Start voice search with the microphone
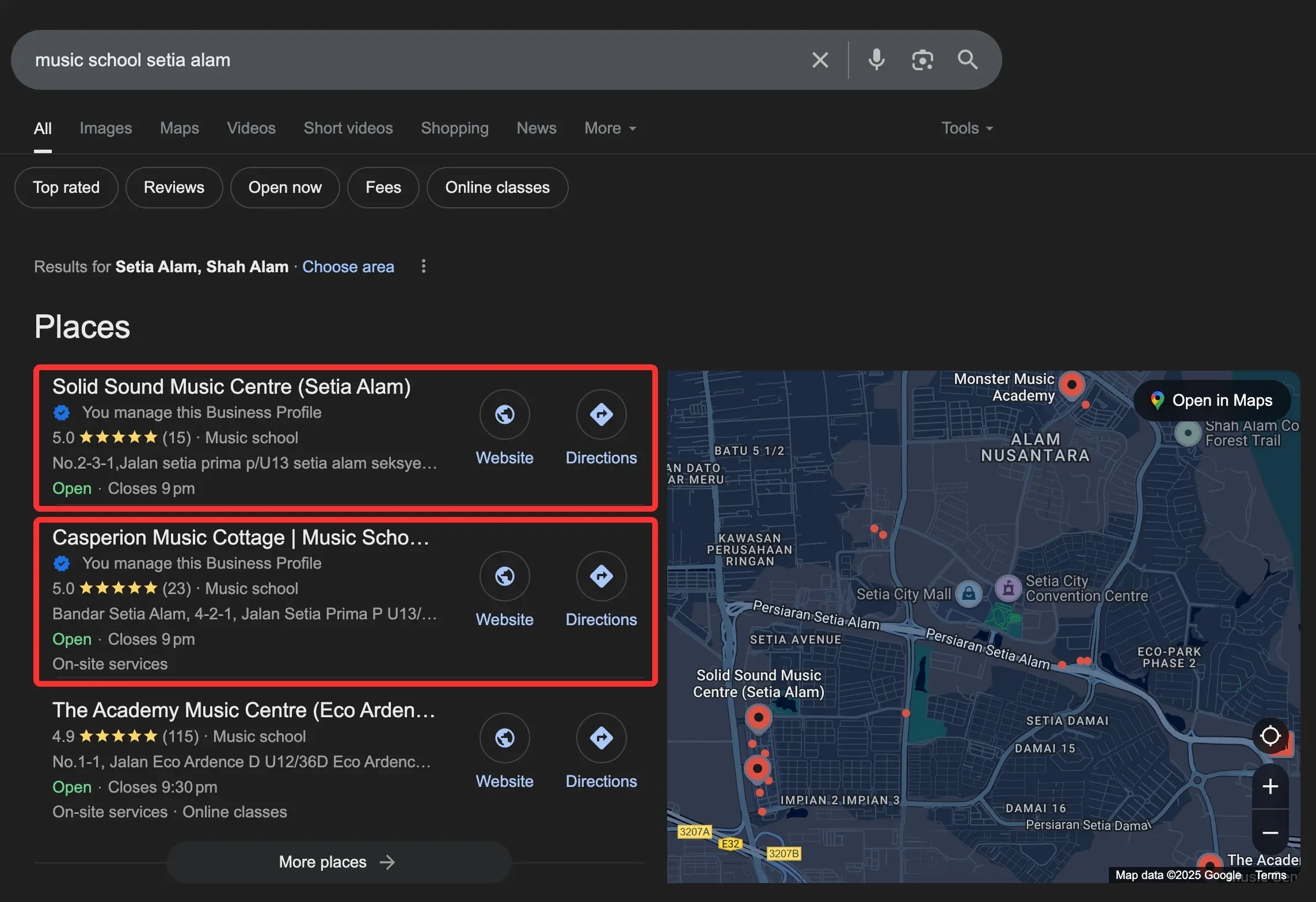 pos(876,60)
